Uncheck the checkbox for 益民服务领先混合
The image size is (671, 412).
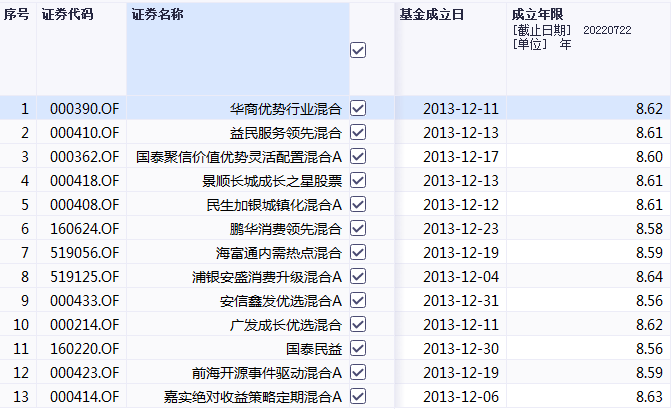coord(358,132)
